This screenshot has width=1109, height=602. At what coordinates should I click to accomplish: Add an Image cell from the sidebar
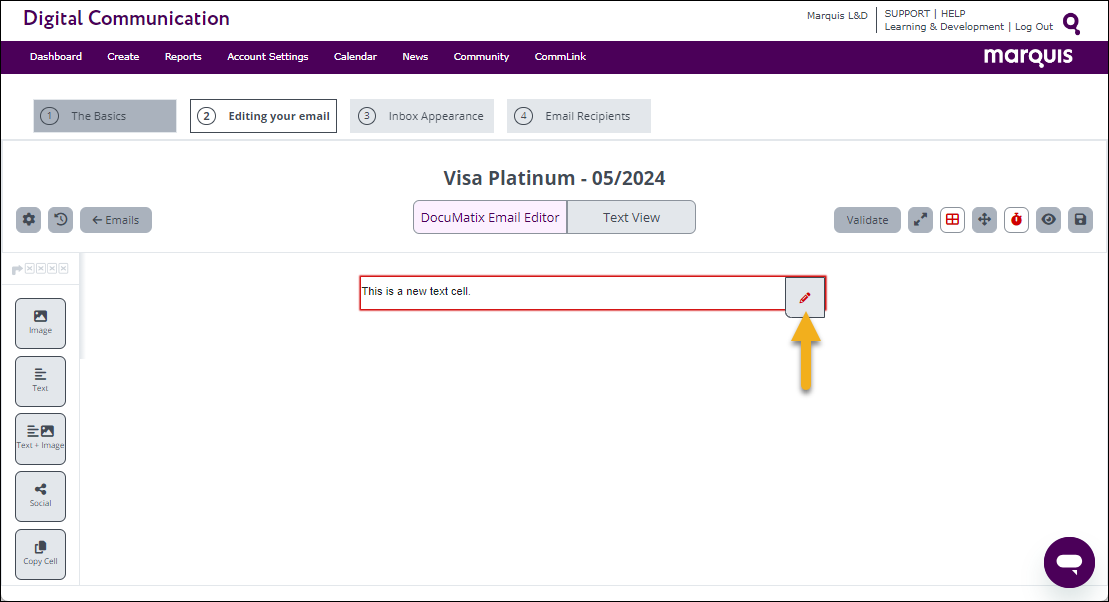tap(40, 323)
